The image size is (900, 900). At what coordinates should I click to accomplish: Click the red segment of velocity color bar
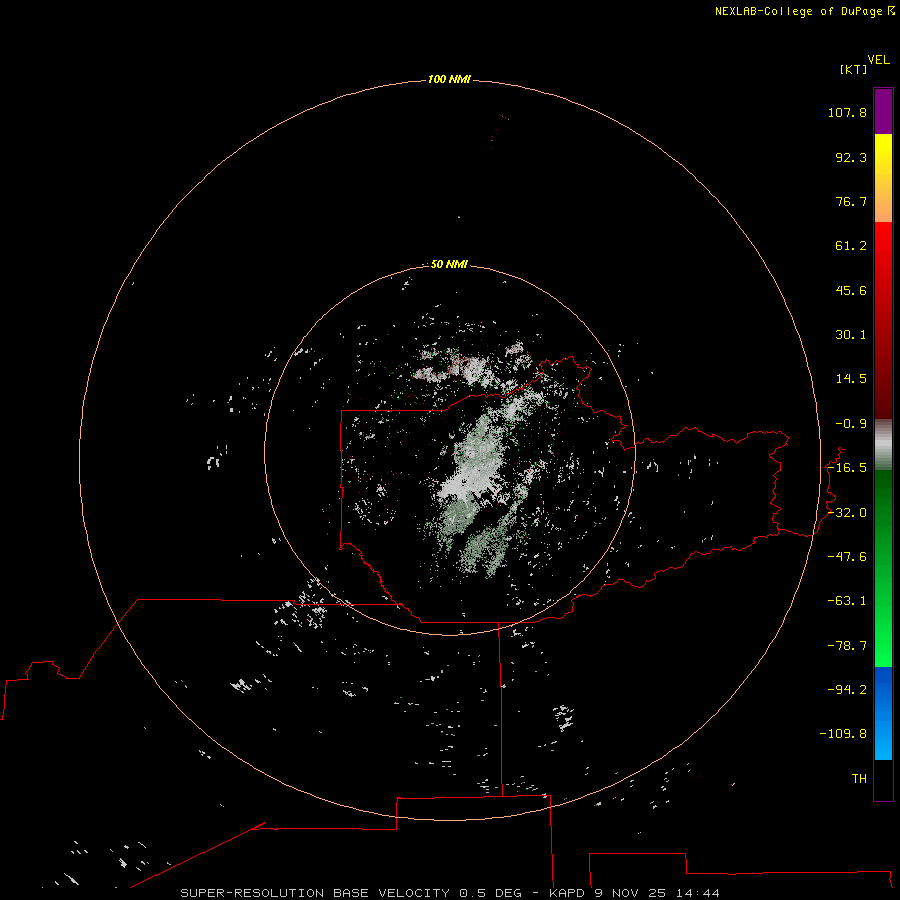click(x=883, y=320)
